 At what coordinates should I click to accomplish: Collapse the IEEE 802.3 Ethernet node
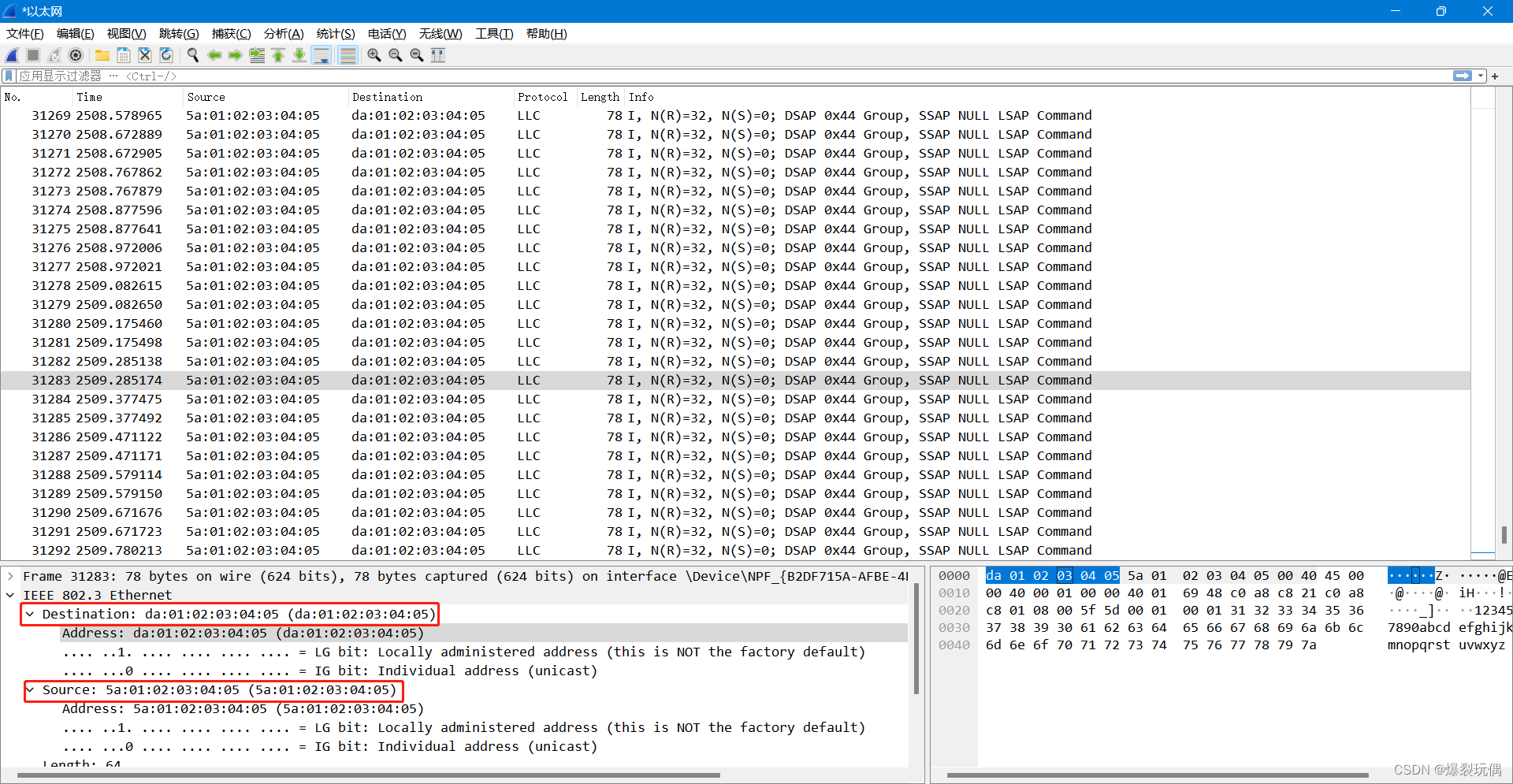(x=10, y=595)
